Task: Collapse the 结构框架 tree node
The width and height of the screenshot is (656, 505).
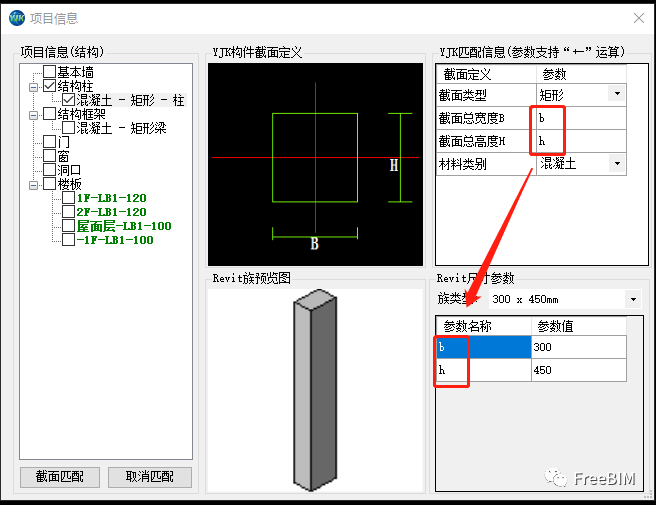Action: point(34,114)
